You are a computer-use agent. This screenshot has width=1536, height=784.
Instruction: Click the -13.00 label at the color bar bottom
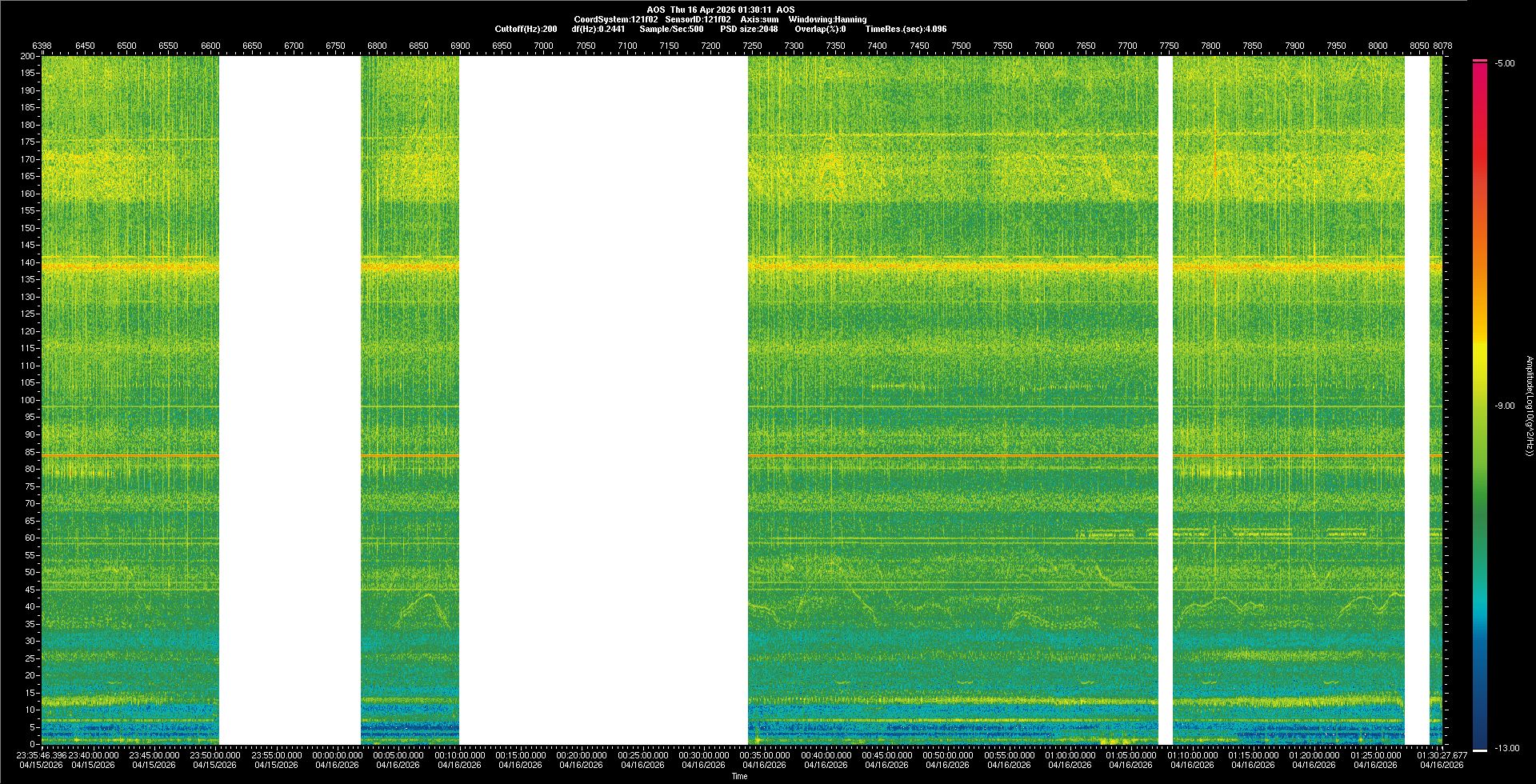1506,749
